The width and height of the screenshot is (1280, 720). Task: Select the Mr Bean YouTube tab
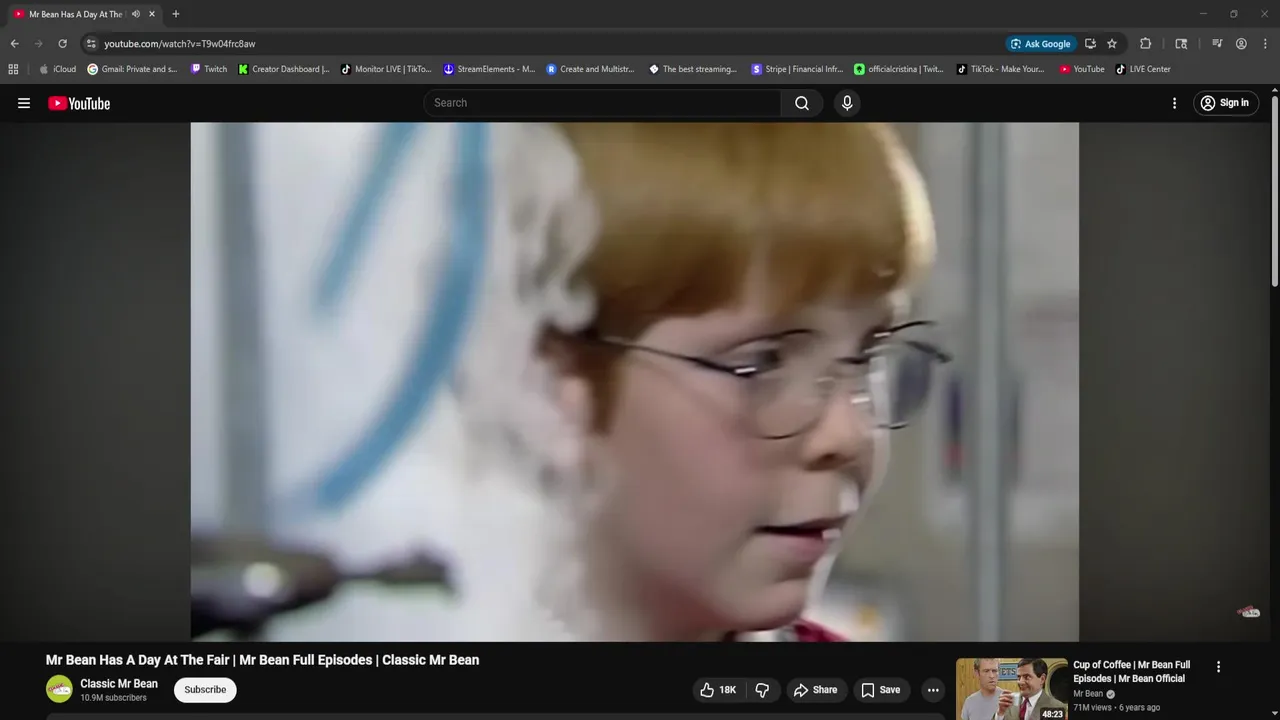tap(75, 14)
